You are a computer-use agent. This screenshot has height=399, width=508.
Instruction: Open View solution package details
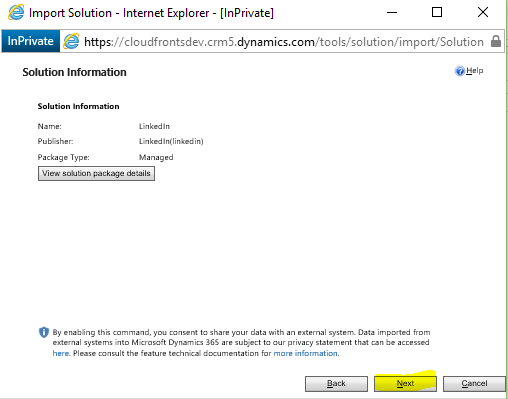click(96, 174)
